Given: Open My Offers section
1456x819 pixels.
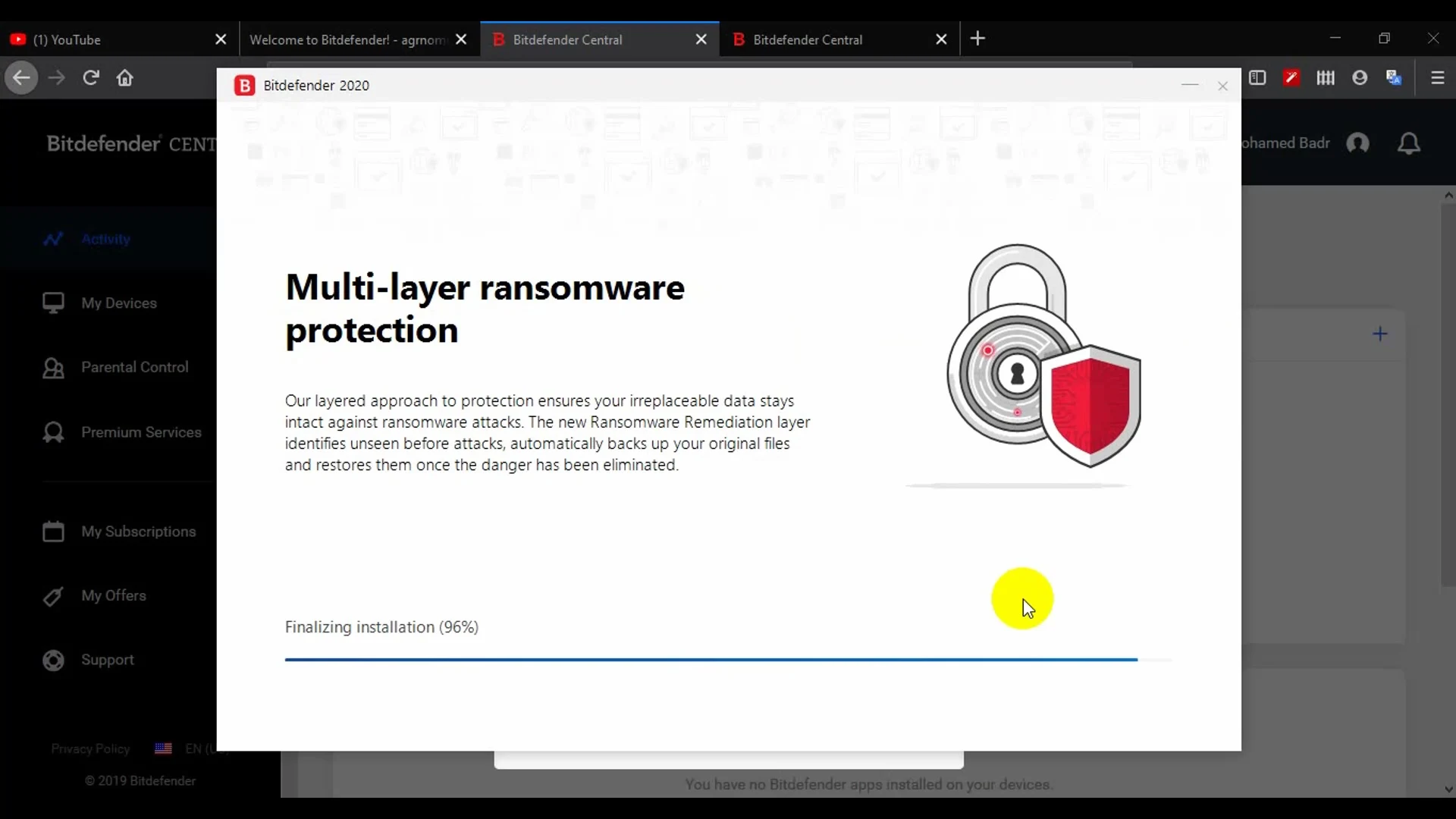Looking at the screenshot, I should [114, 595].
